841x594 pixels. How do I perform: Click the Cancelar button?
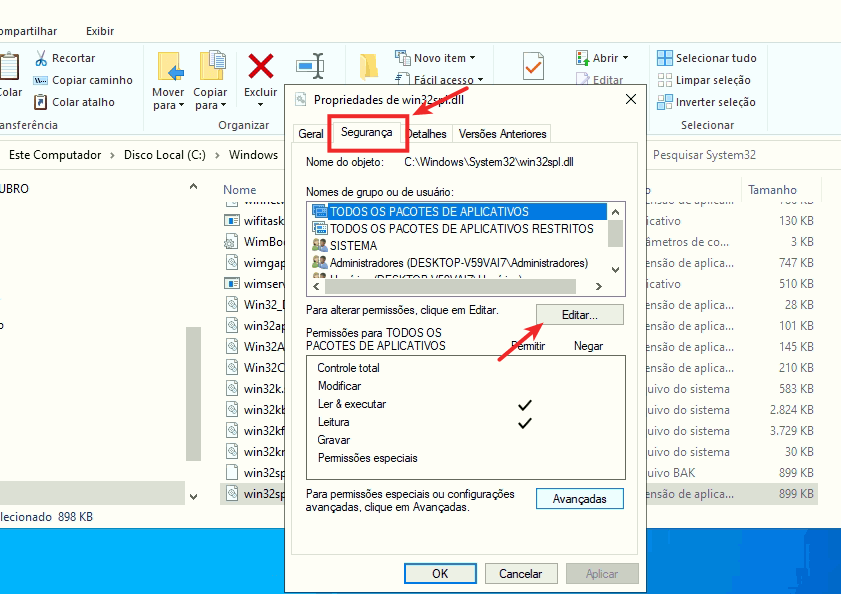coord(521,574)
